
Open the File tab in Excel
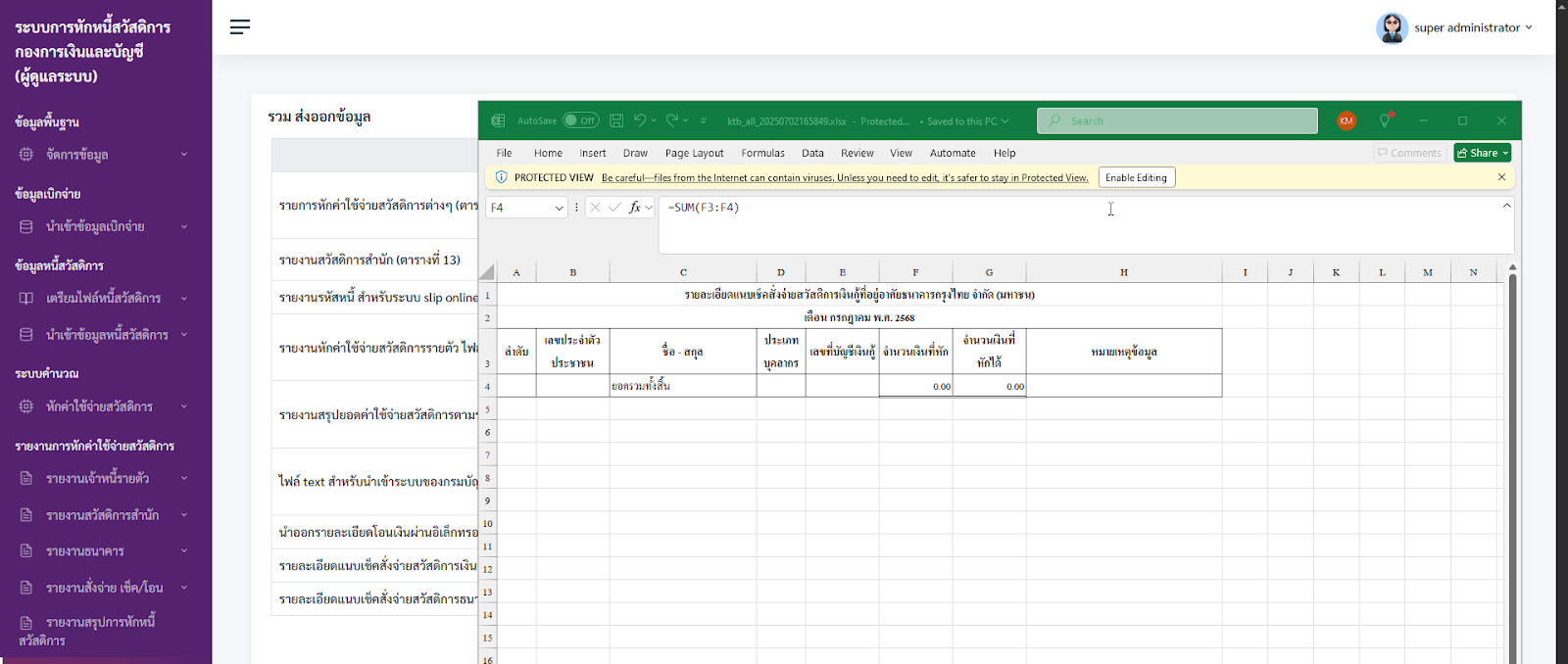click(504, 153)
